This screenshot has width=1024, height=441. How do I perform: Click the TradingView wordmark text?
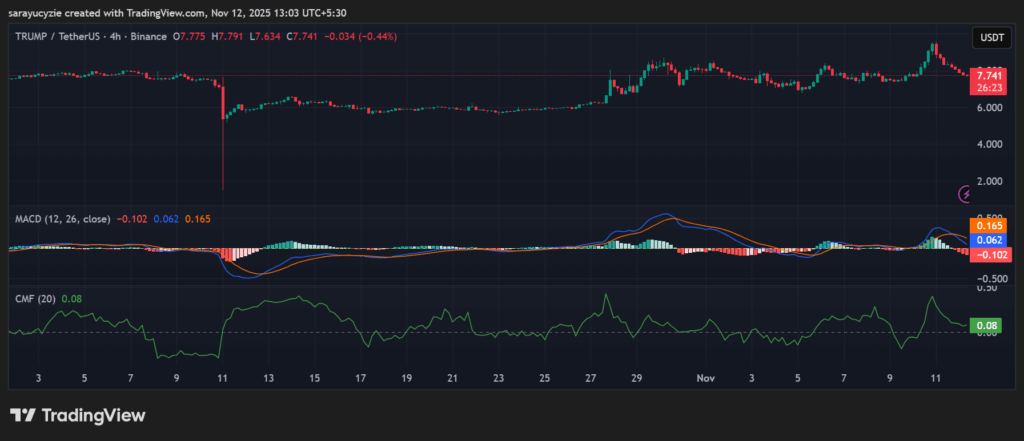pos(94,415)
